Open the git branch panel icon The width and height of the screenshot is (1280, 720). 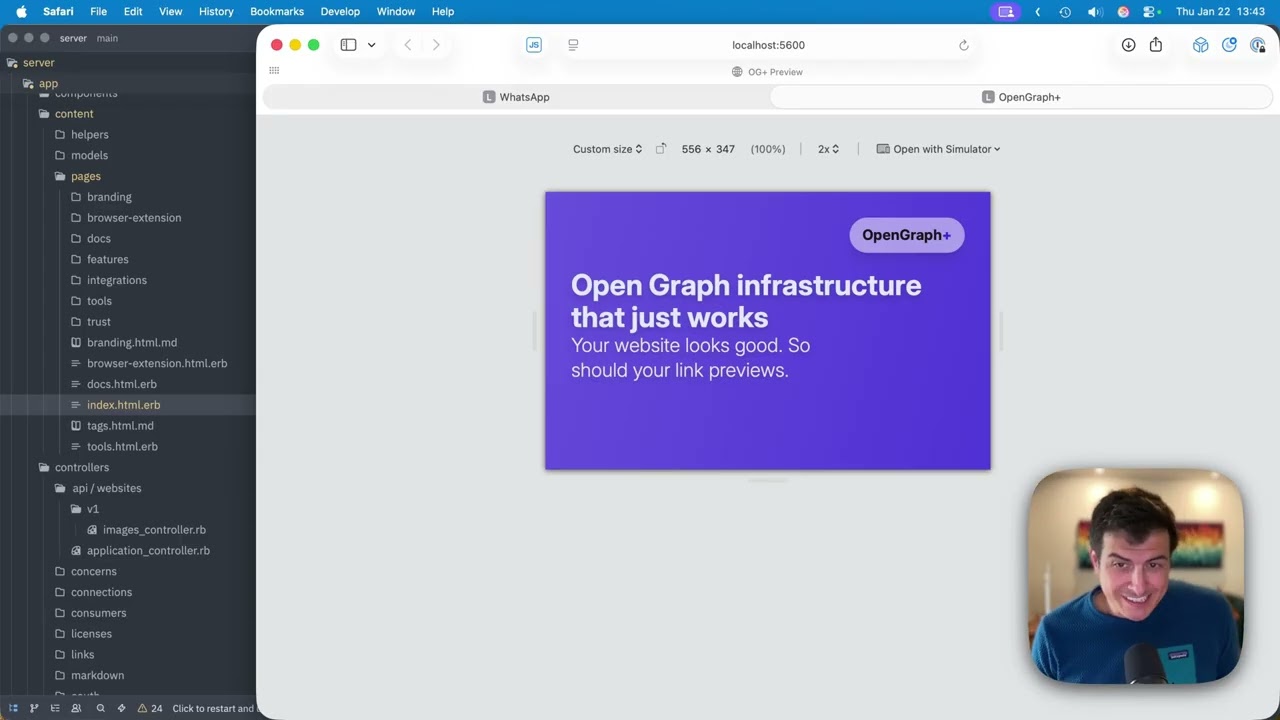(34, 708)
